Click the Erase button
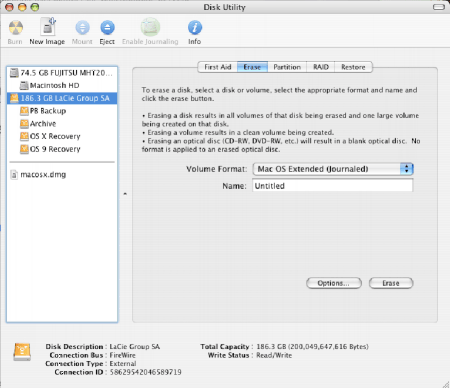Screen dimensions: 450x388 tap(391, 283)
